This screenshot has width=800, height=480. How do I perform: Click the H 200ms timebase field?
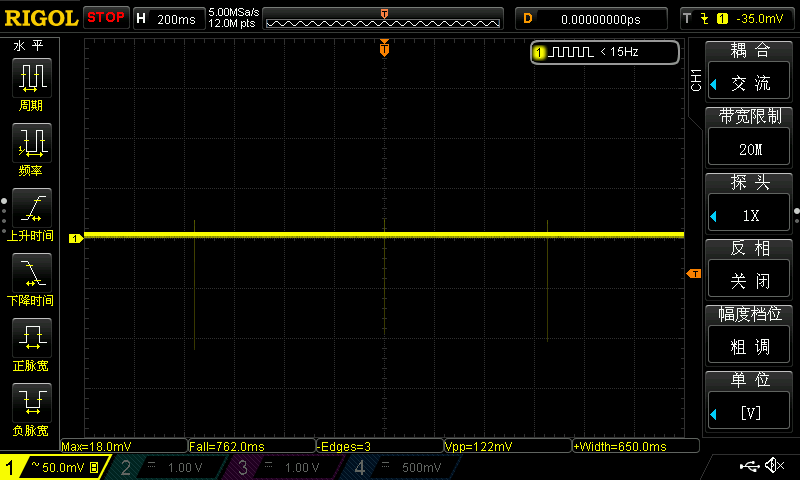click(168, 19)
